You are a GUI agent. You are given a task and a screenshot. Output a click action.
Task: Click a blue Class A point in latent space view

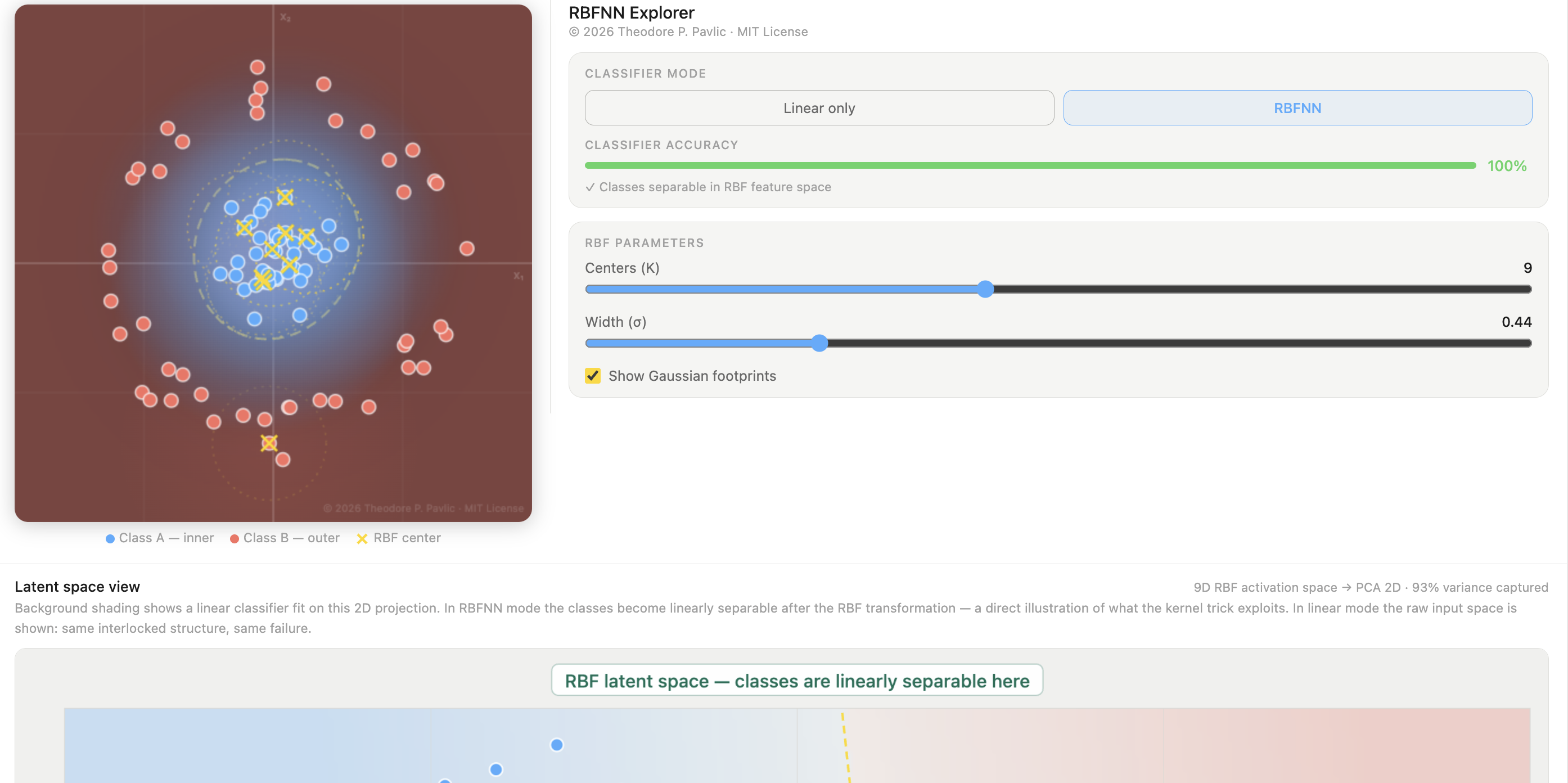[x=557, y=744]
